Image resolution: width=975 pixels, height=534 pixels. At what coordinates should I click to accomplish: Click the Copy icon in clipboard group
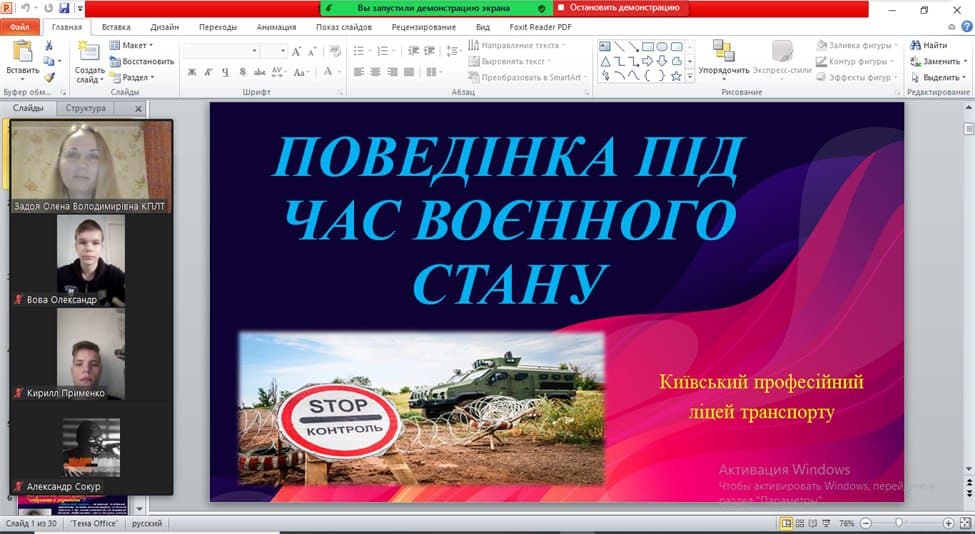(x=49, y=61)
